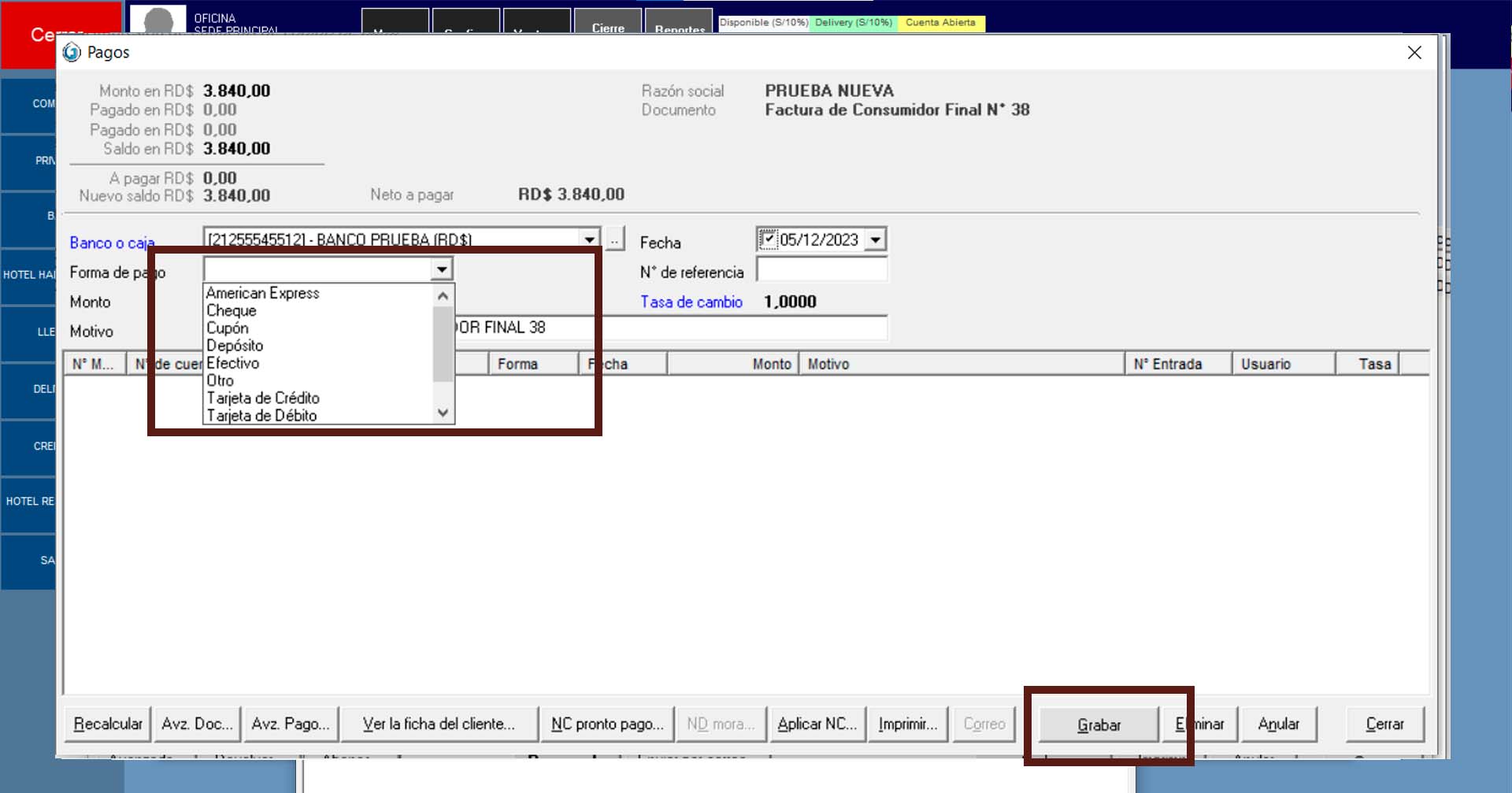Click the Recalcular button
The image size is (1512, 793).
coord(108,724)
